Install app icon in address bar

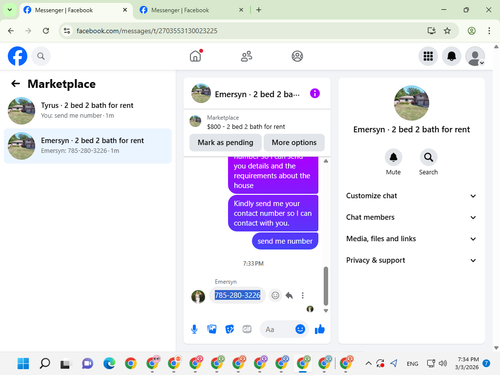pyautogui.click(x=432, y=31)
